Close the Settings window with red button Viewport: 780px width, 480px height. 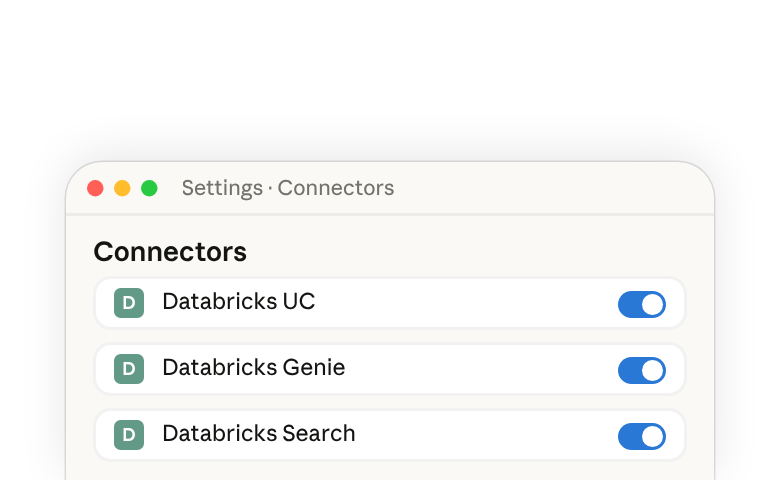pos(95,189)
